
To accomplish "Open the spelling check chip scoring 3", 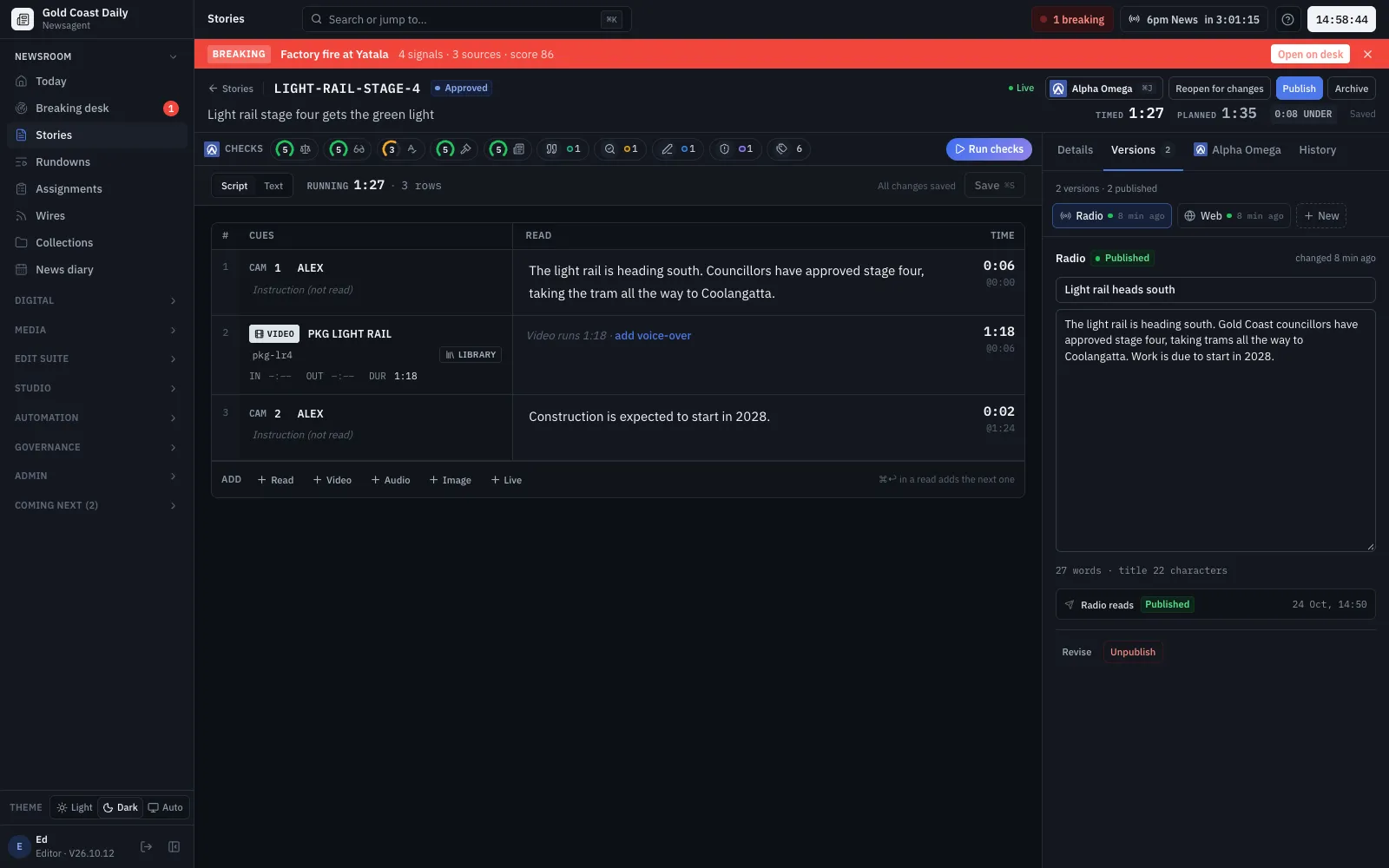I will pyautogui.click(x=401, y=149).
